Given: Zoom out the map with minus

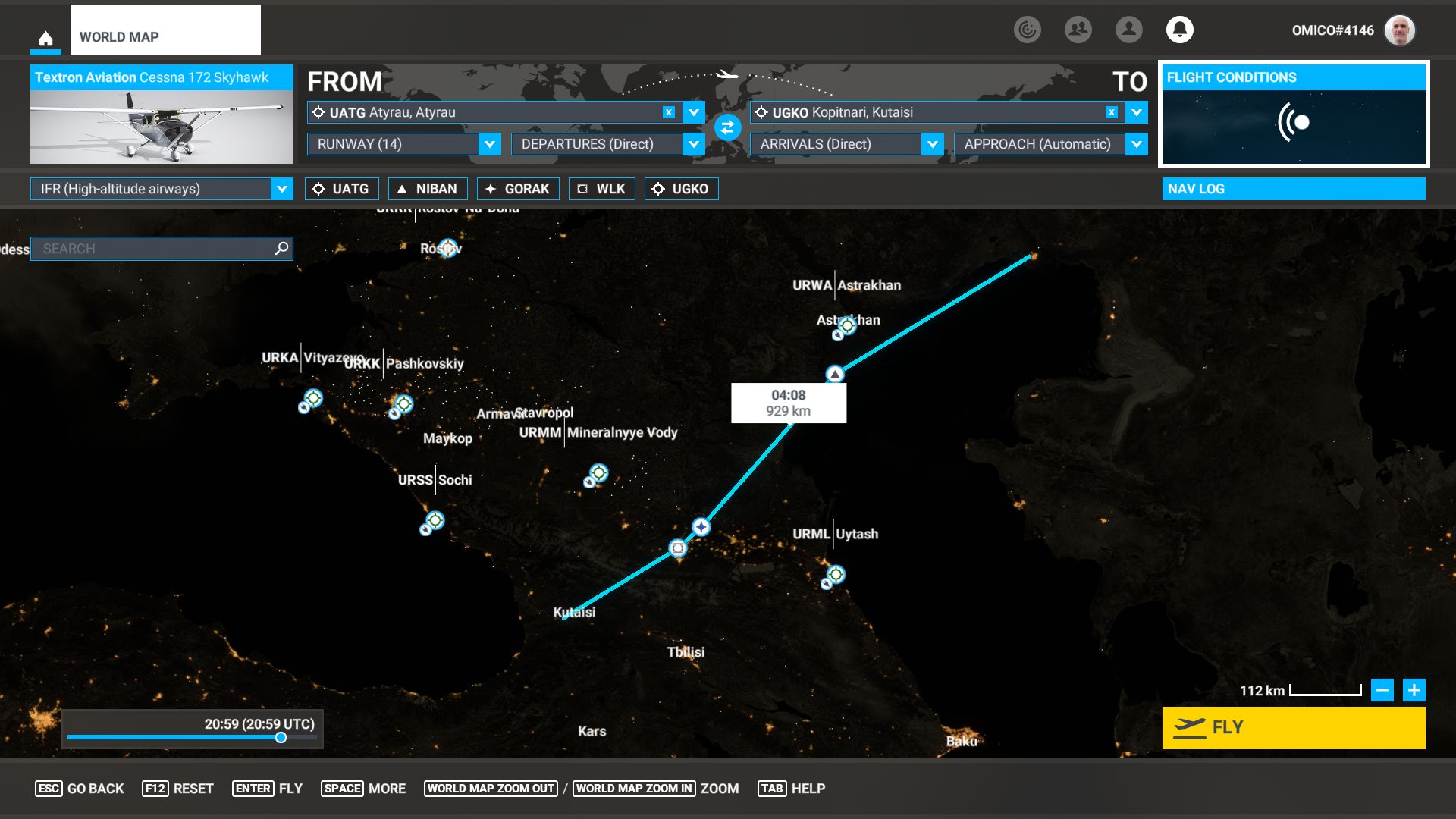Looking at the screenshot, I should [x=1382, y=690].
